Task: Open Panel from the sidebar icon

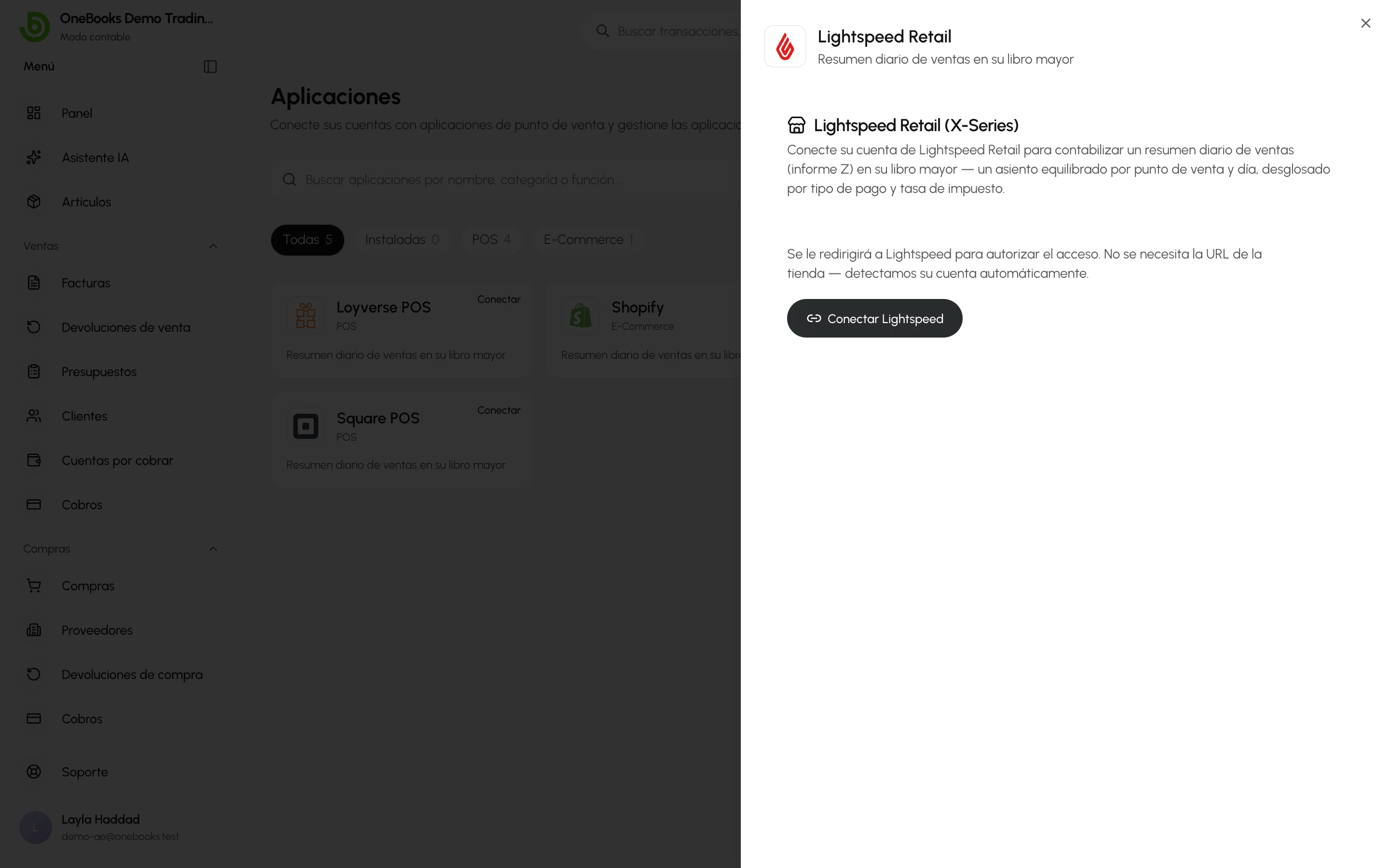Action: click(34, 113)
